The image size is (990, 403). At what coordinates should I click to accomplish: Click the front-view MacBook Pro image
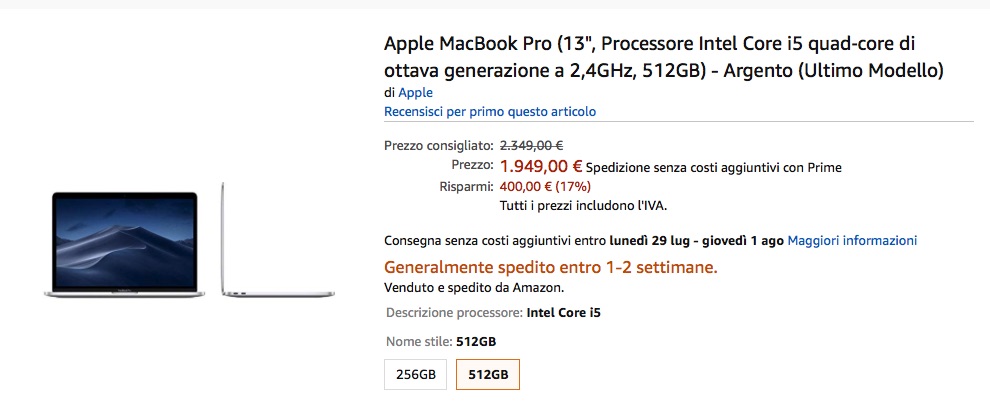pos(127,243)
